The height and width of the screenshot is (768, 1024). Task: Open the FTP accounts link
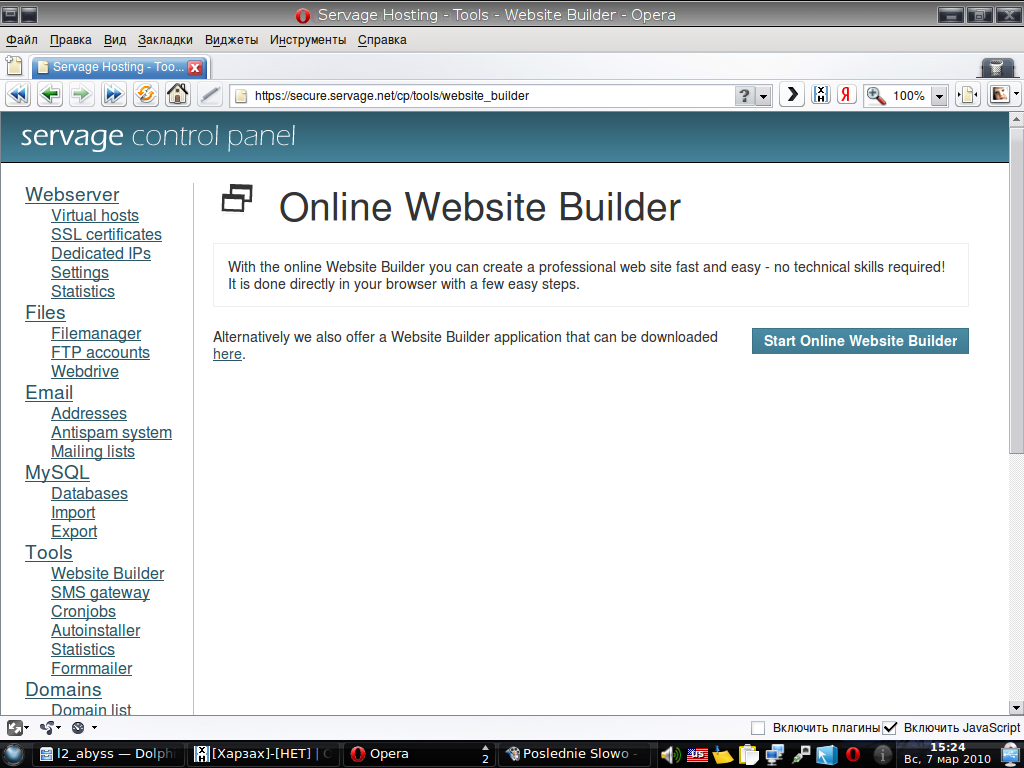point(101,353)
